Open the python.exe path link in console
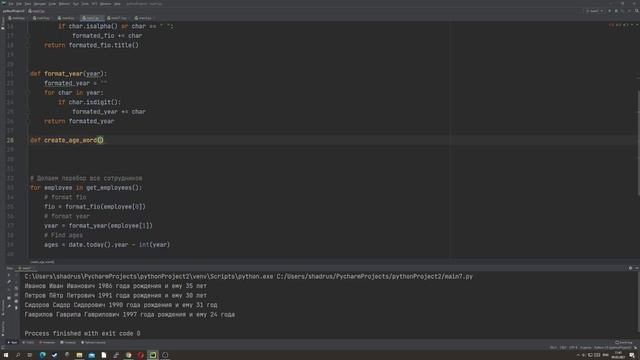This screenshot has height=360, width=640. [x=149, y=276]
